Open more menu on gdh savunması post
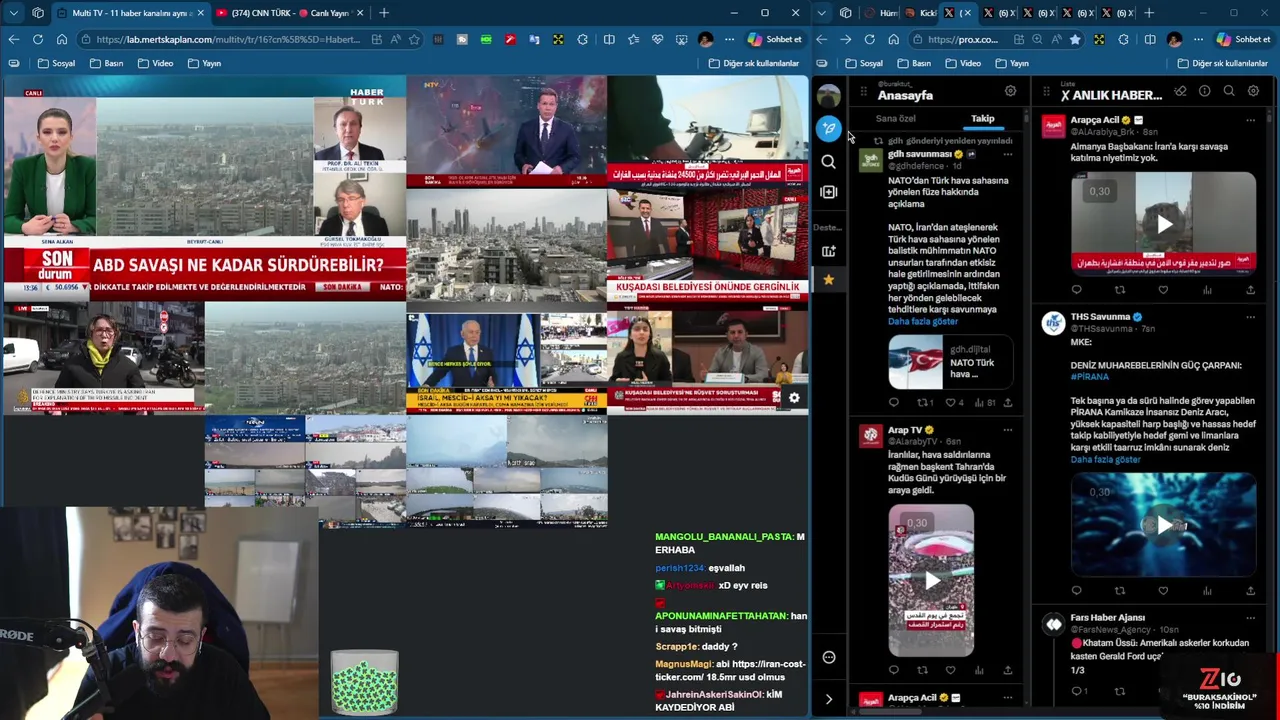Screen dimensions: 1280x720 click(1007, 154)
